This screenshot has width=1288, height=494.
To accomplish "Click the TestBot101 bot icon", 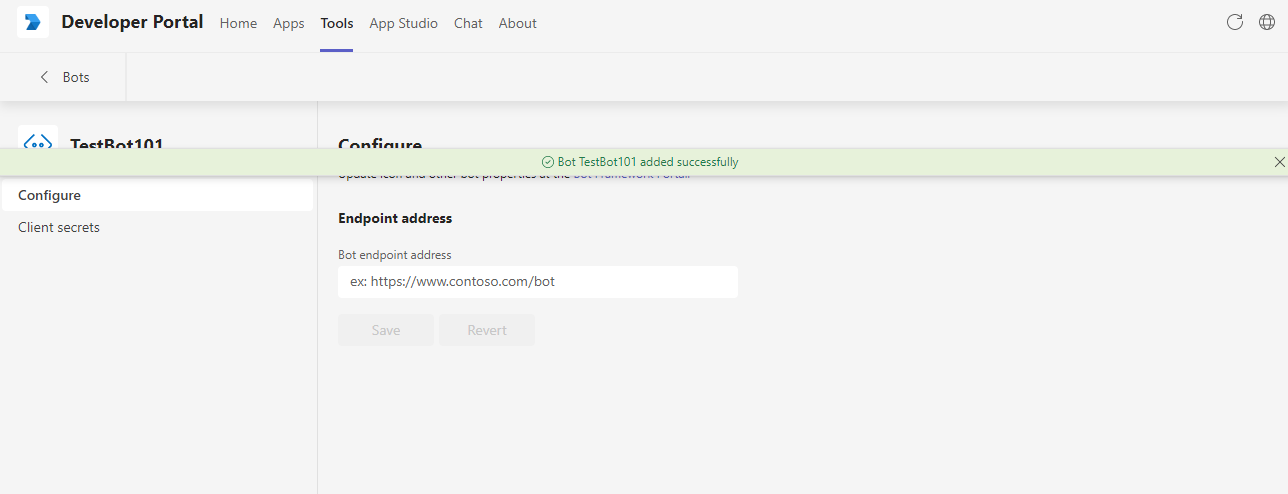I will pos(38,138).
